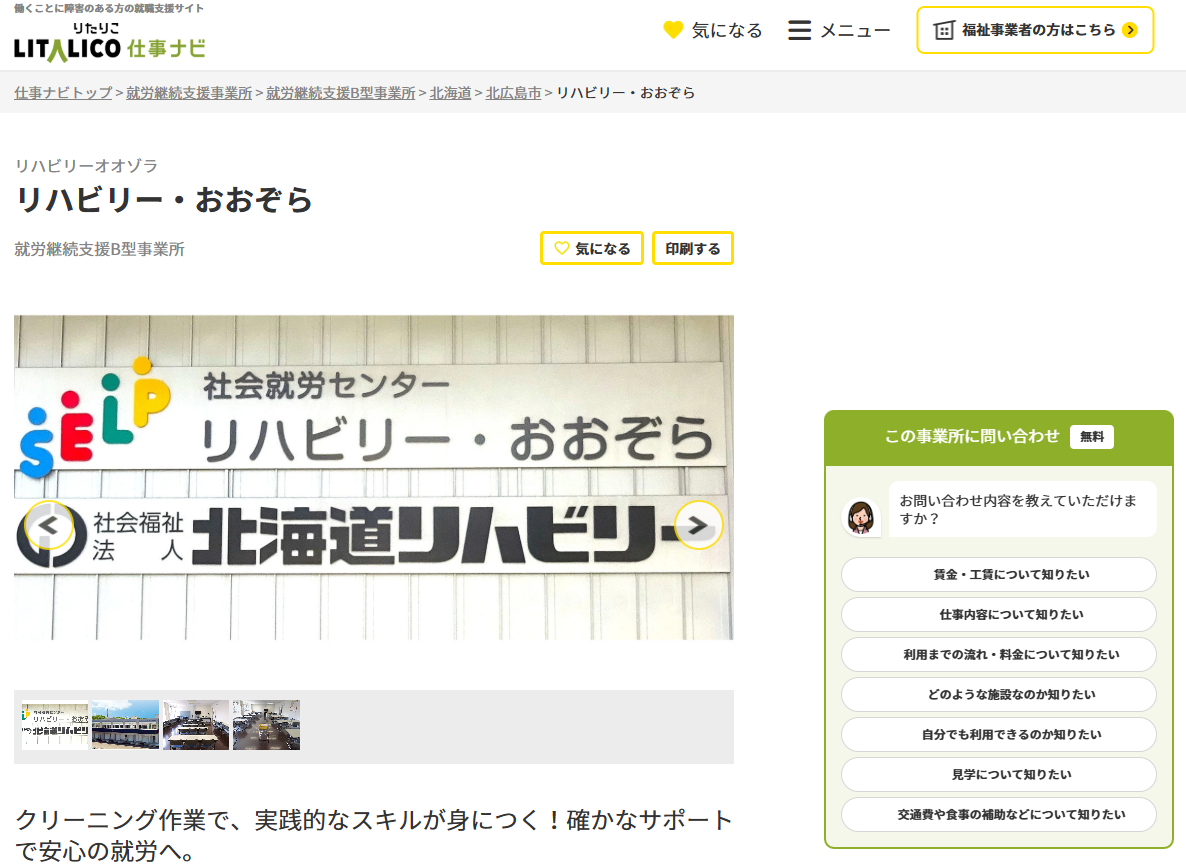Open the hamburger メニュー icon
This screenshot has height=864, width=1186.
(x=799, y=30)
